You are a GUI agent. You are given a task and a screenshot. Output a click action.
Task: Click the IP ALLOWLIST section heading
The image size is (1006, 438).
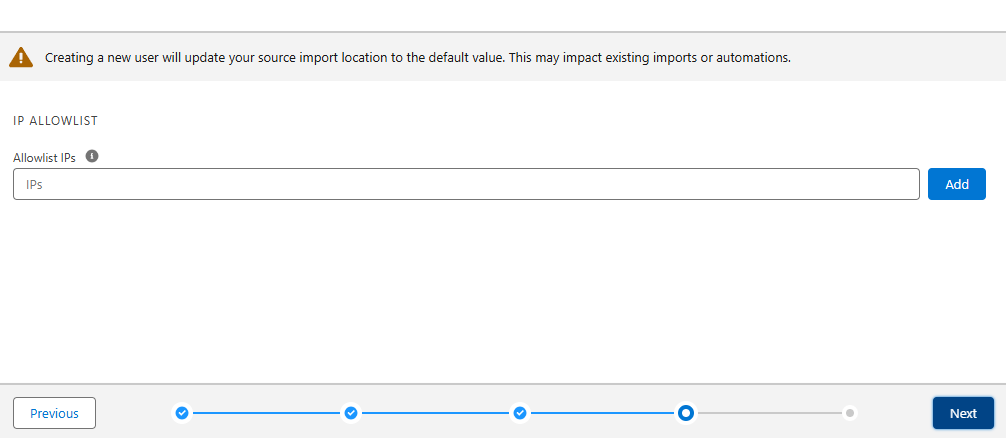(55, 120)
